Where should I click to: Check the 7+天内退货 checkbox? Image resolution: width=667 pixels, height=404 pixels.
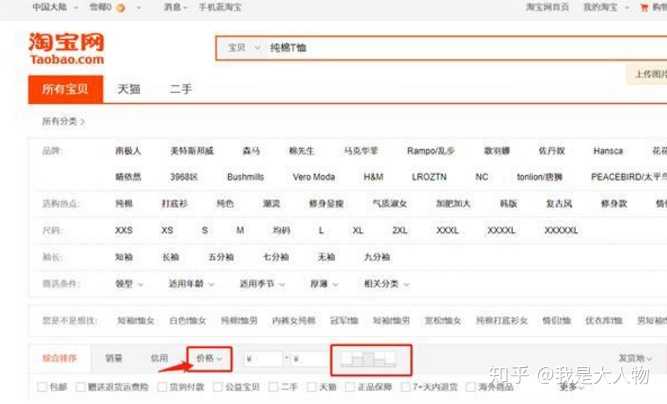click(x=406, y=387)
